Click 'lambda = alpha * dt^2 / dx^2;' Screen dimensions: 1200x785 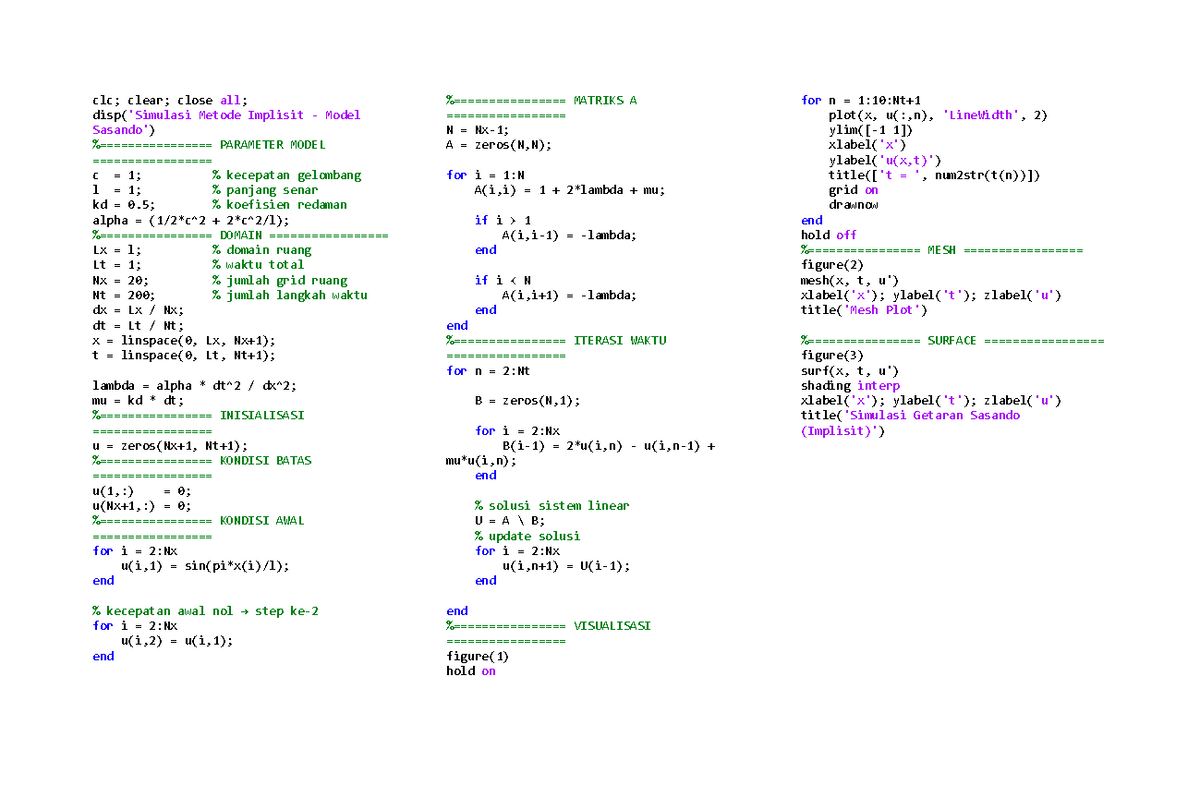pyautogui.click(x=194, y=385)
